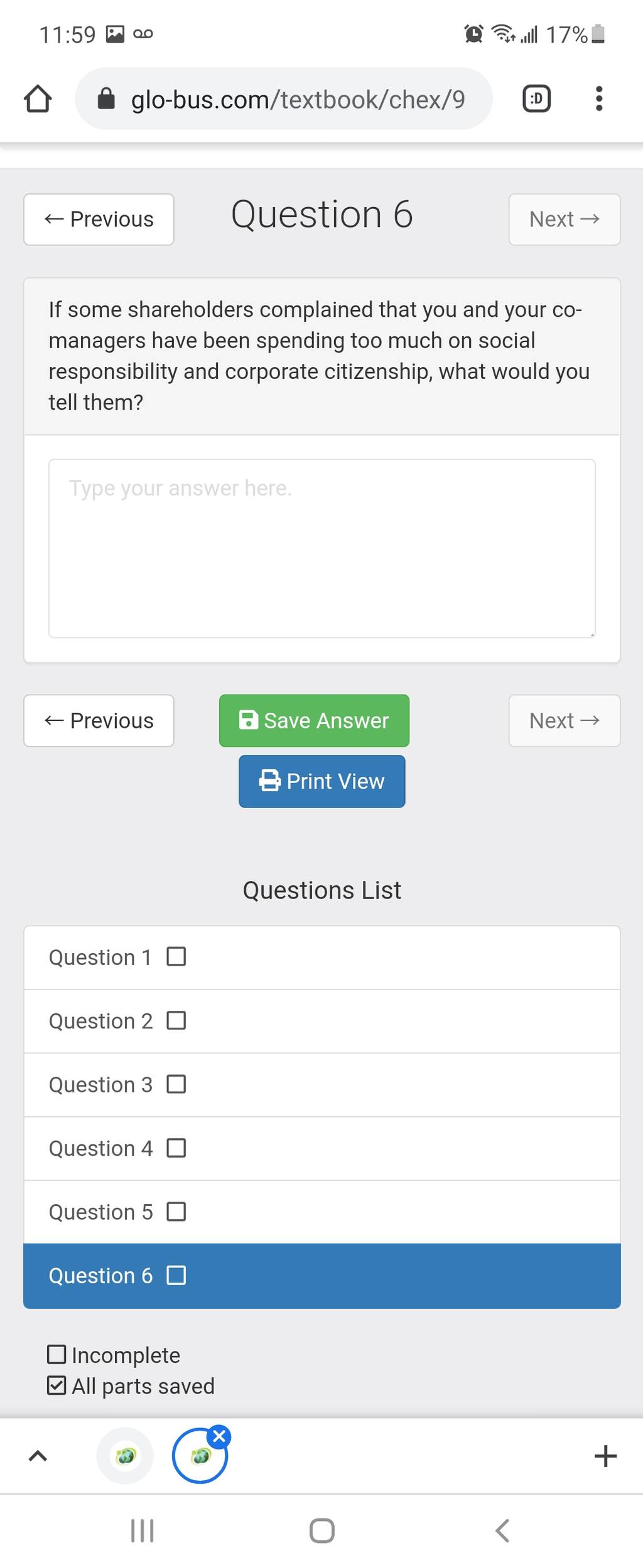Click the green Save Answer button

click(x=314, y=720)
